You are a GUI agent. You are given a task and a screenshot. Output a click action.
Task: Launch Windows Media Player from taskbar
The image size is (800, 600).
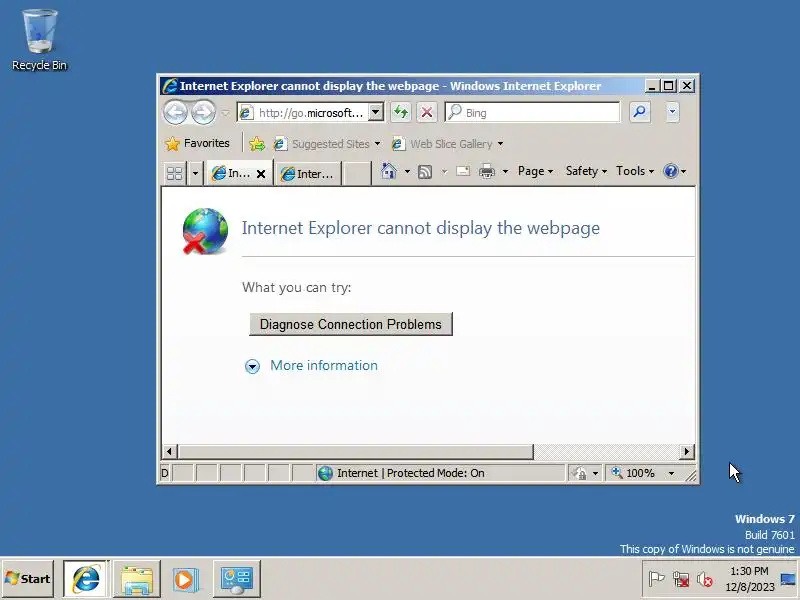(185, 579)
